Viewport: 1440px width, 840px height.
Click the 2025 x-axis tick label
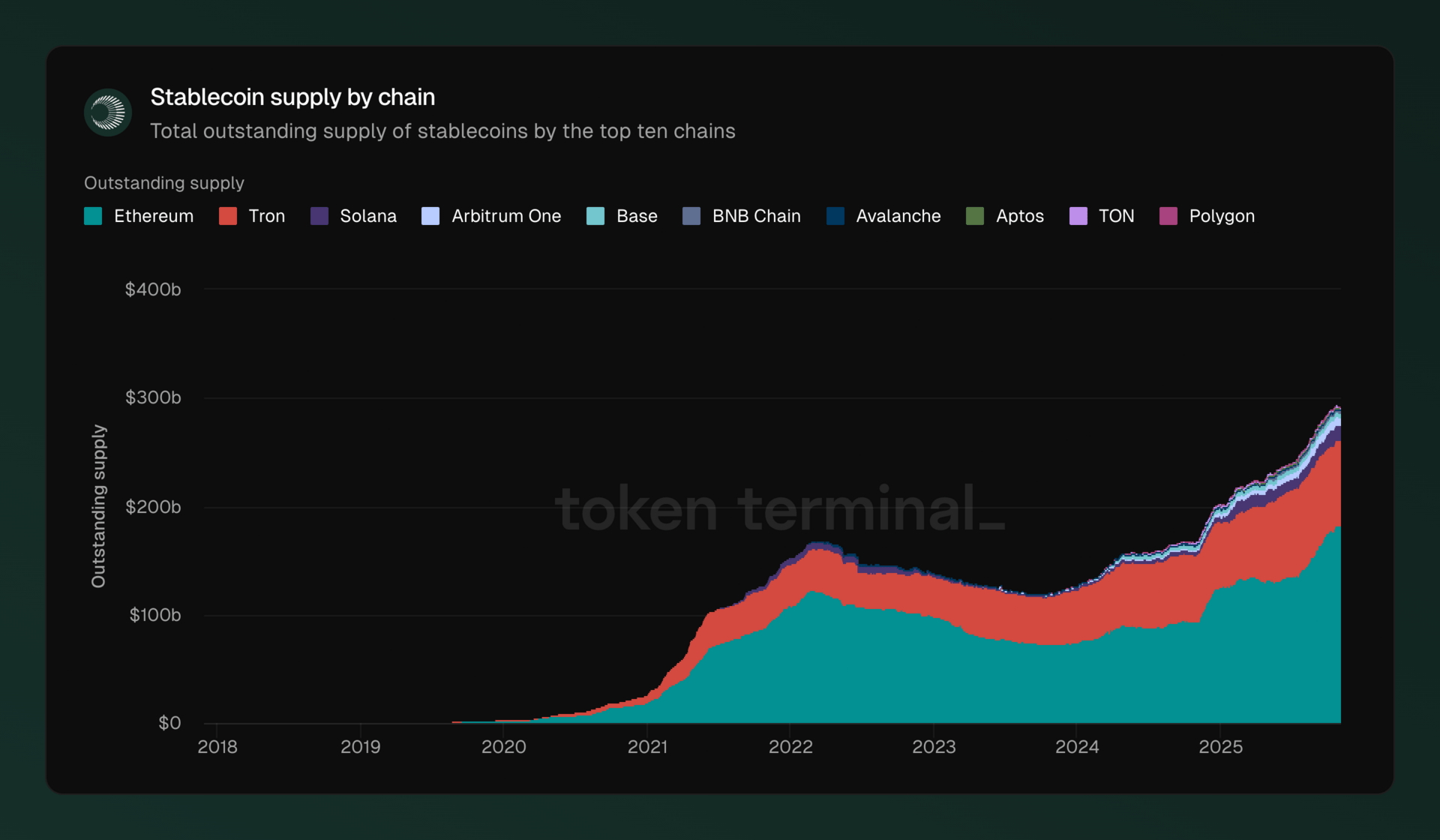click(x=1220, y=747)
